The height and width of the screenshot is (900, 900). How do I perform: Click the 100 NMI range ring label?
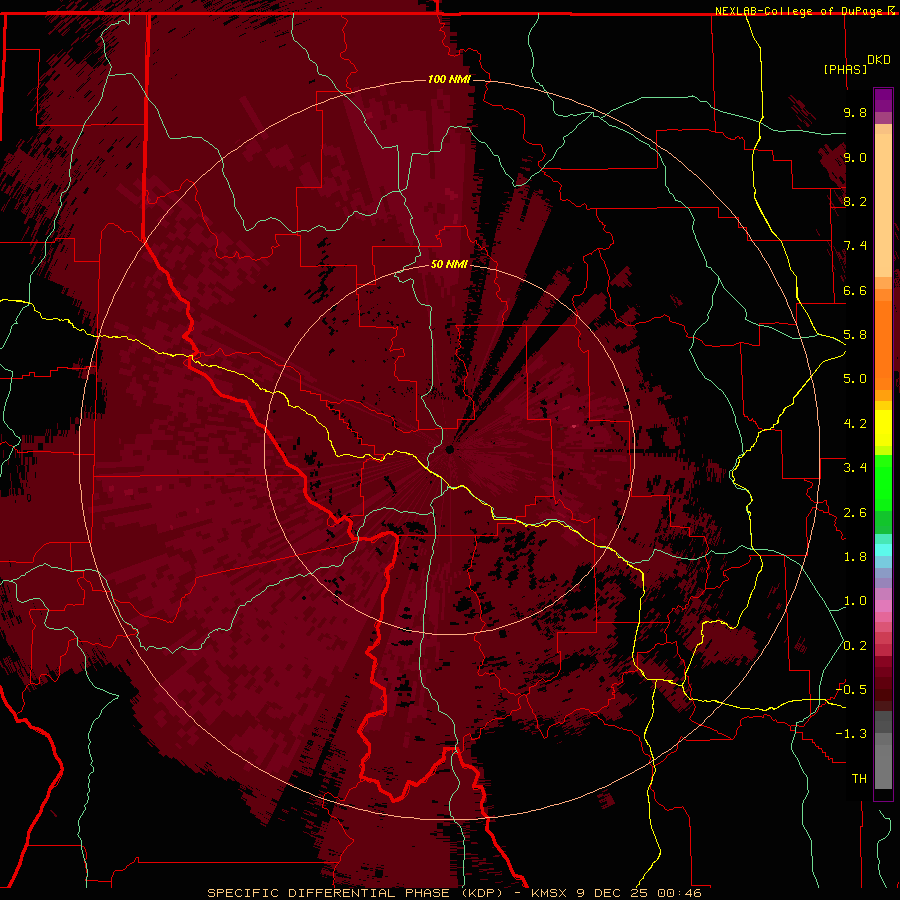tap(449, 79)
